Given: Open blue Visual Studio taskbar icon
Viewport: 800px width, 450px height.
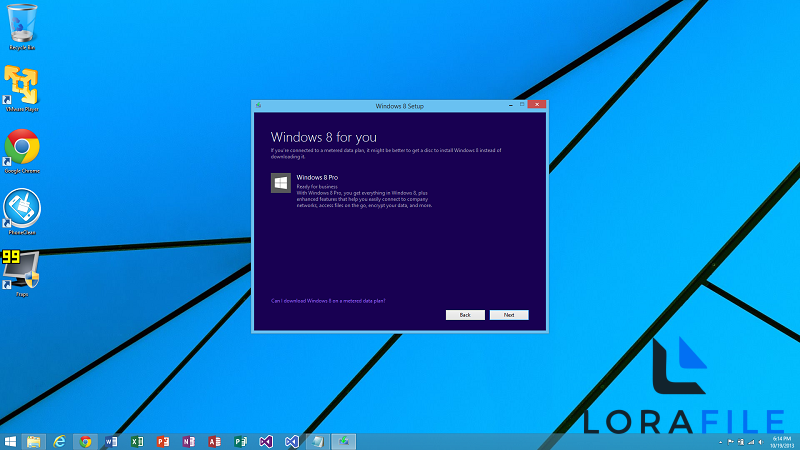Looking at the screenshot, I should [292, 441].
